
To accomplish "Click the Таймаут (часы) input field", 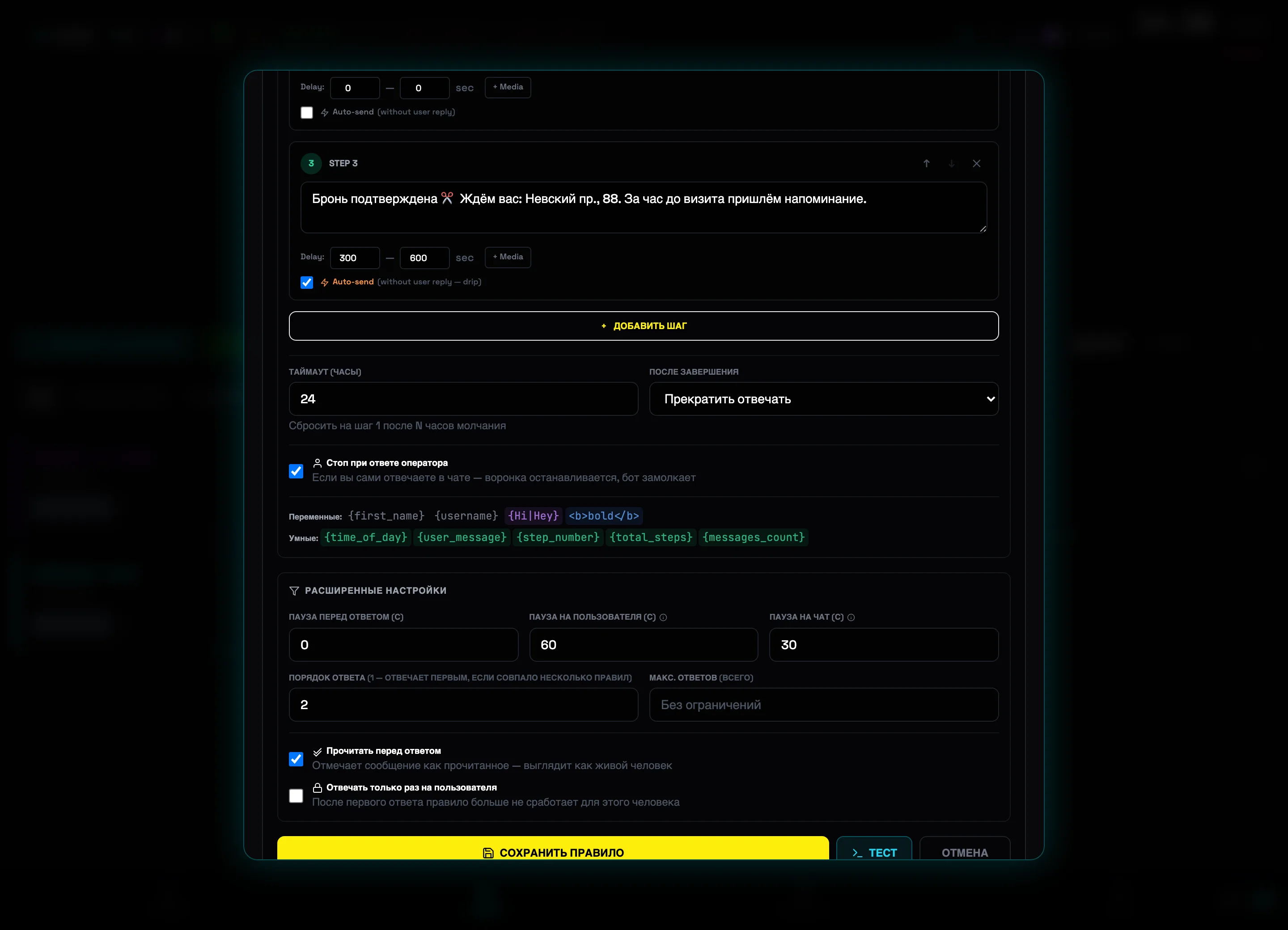I will (x=463, y=398).
